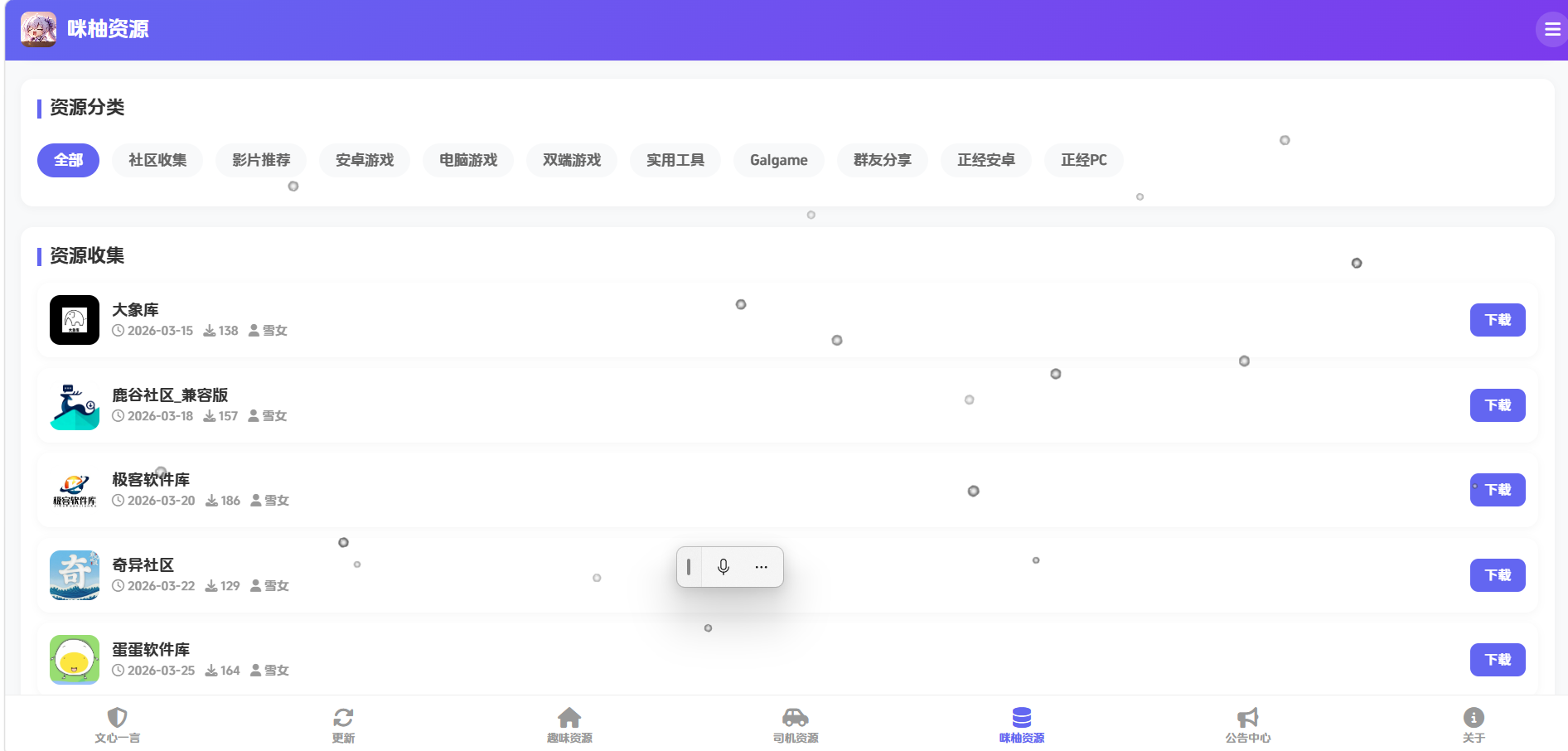Click download count 129 on 奇异社区

(x=230, y=586)
